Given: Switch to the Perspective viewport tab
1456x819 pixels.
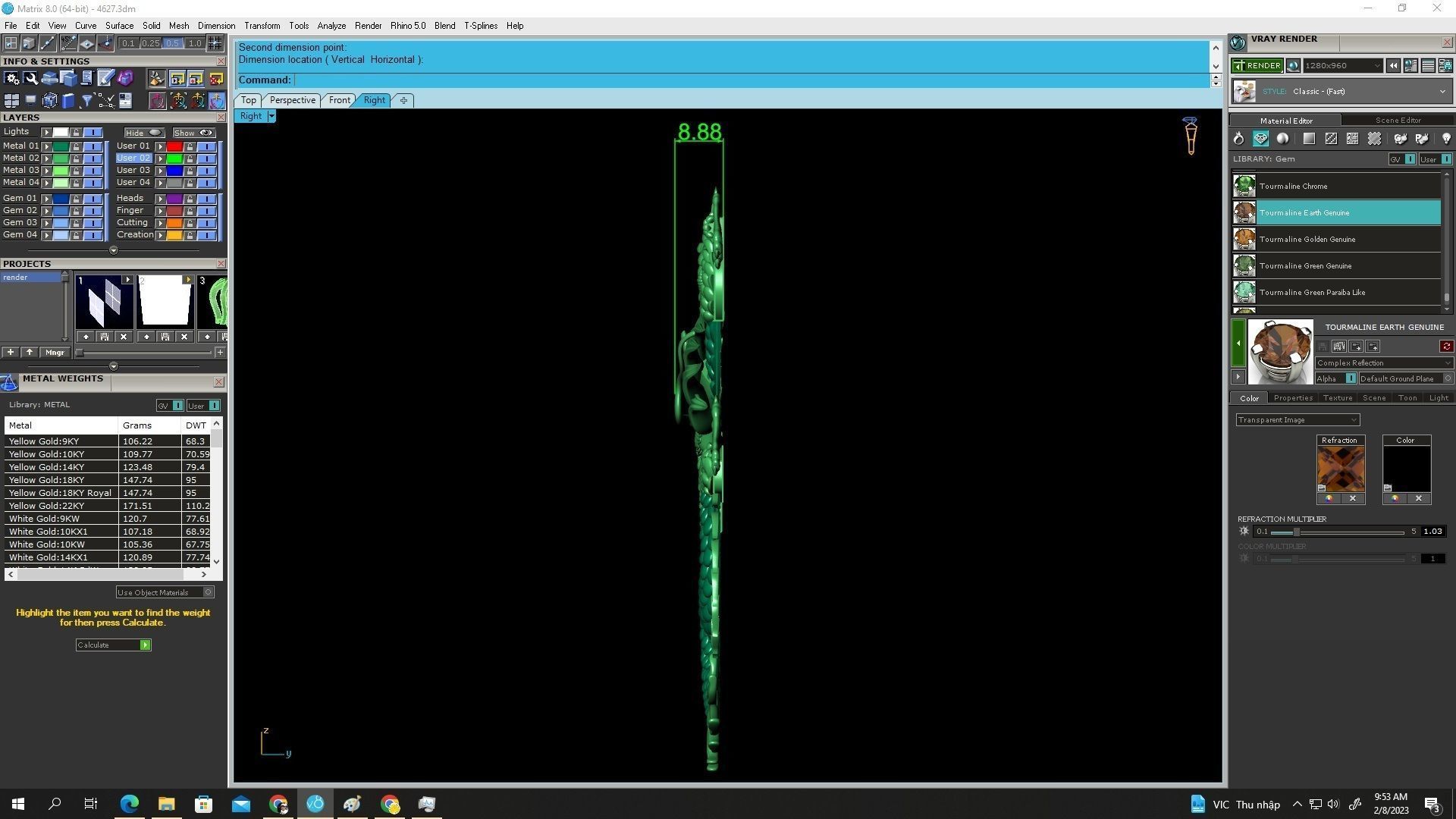Looking at the screenshot, I should point(292,100).
